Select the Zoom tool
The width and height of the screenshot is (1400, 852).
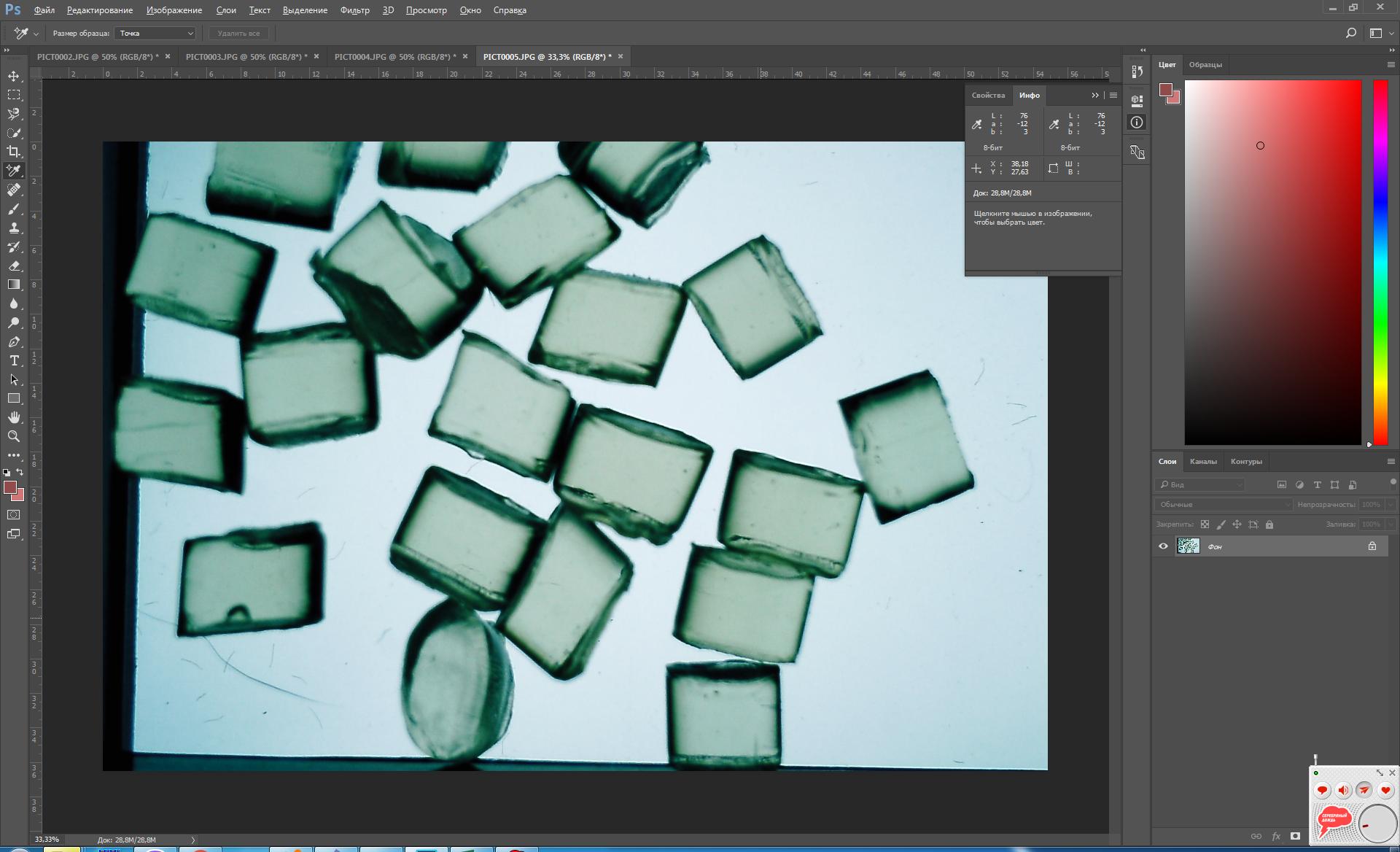point(14,436)
